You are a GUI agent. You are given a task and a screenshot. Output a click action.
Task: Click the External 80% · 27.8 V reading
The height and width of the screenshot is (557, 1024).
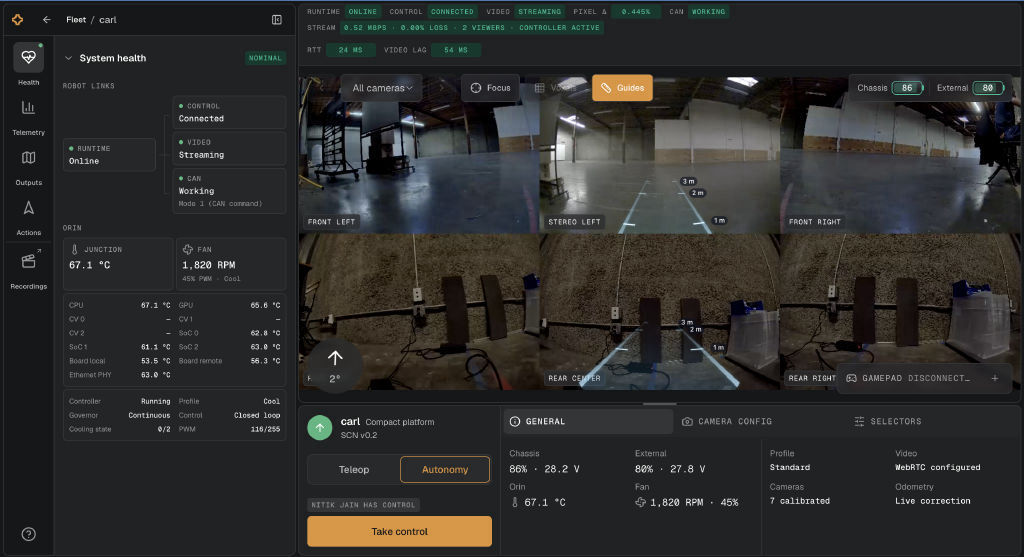[670, 469]
